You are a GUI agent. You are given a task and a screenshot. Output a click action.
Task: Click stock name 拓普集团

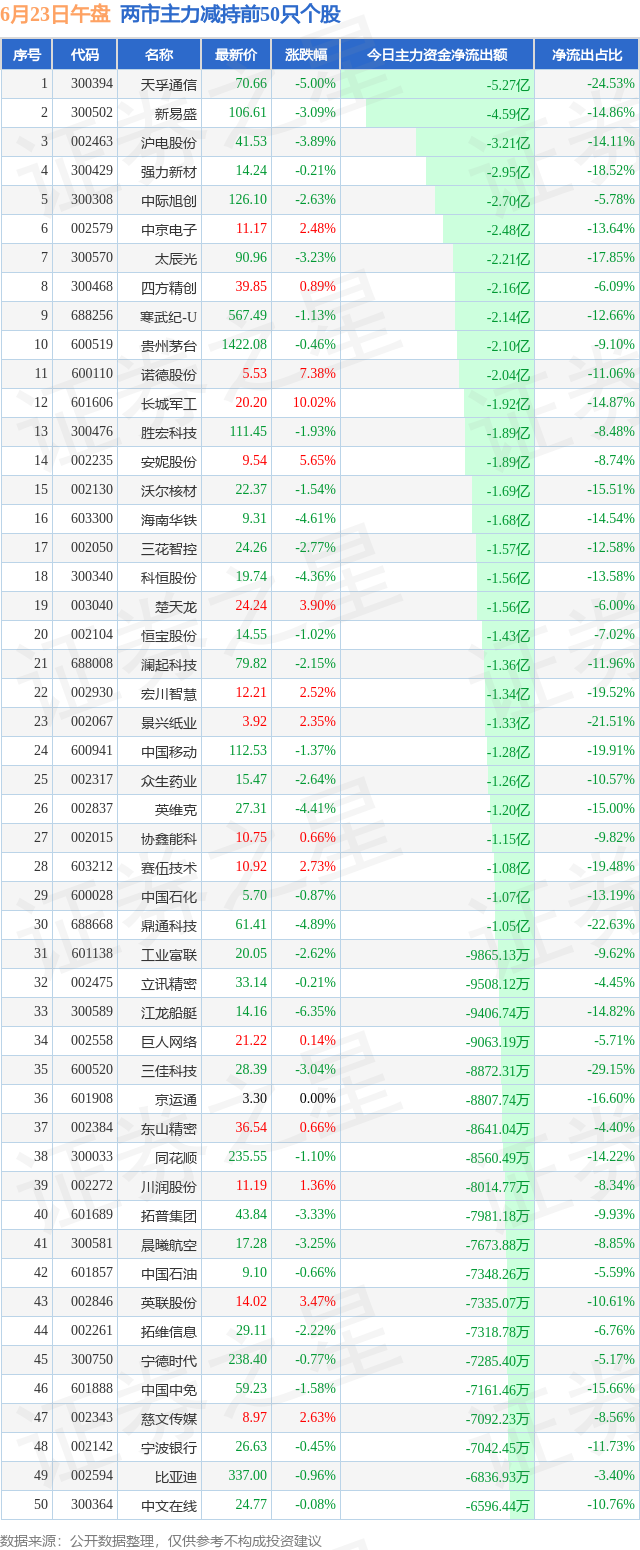coord(169,1215)
